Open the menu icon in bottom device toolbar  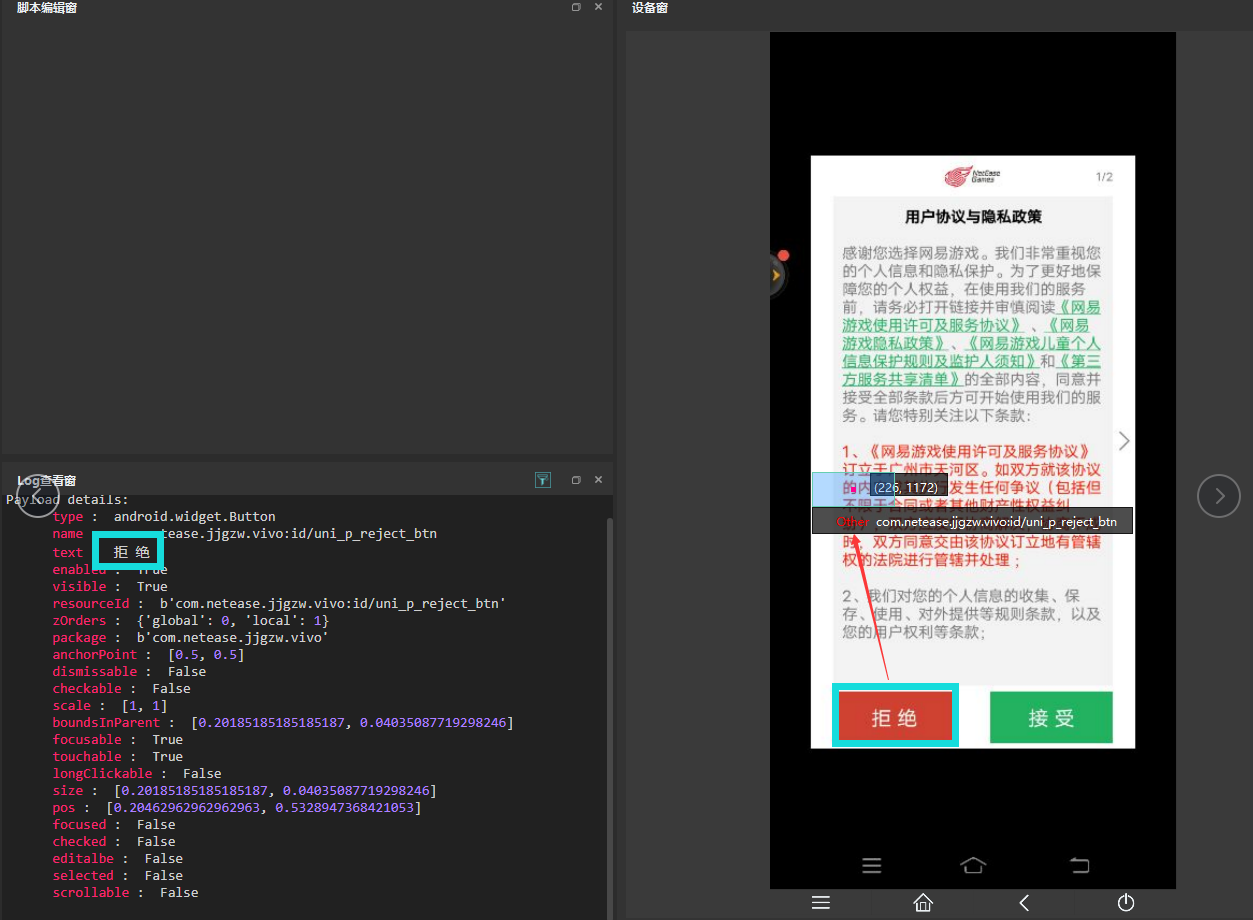coord(821,903)
